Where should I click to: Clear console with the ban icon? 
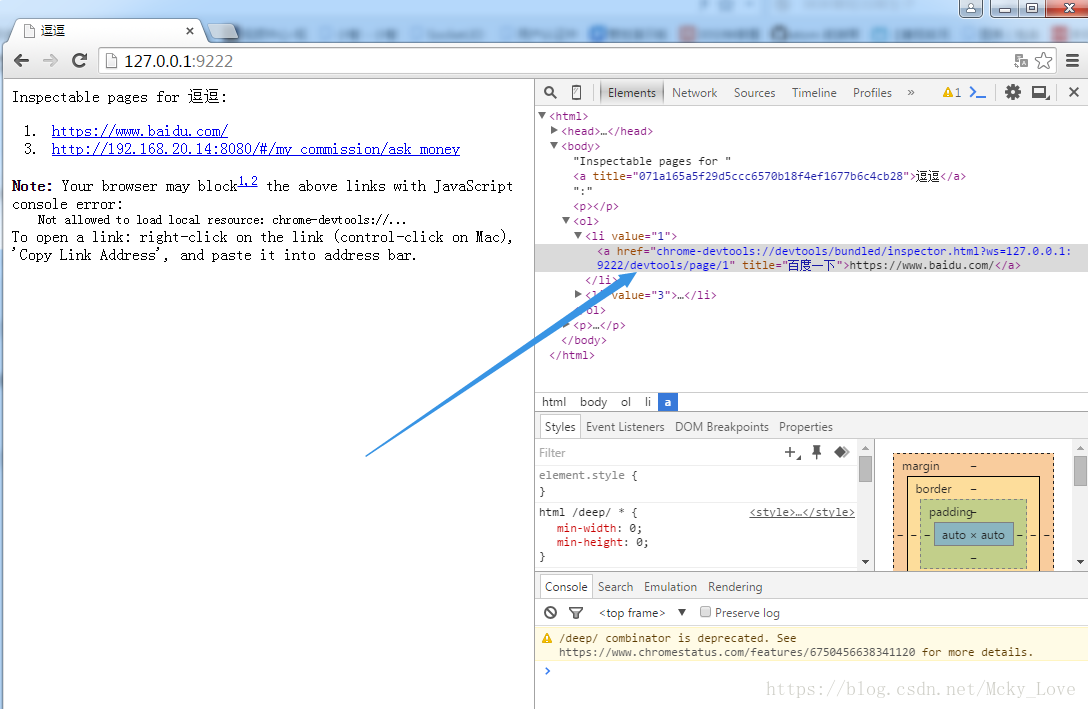pyautogui.click(x=550, y=613)
